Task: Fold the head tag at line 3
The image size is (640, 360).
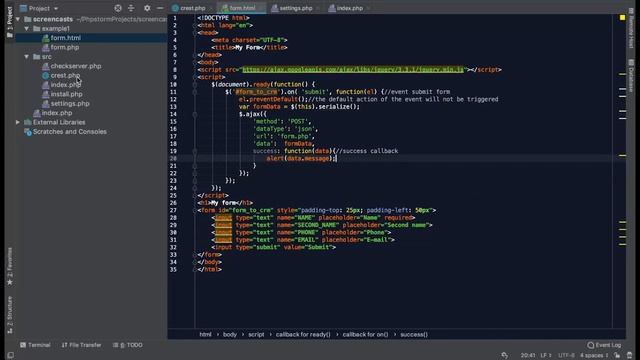Action: (195, 33)
